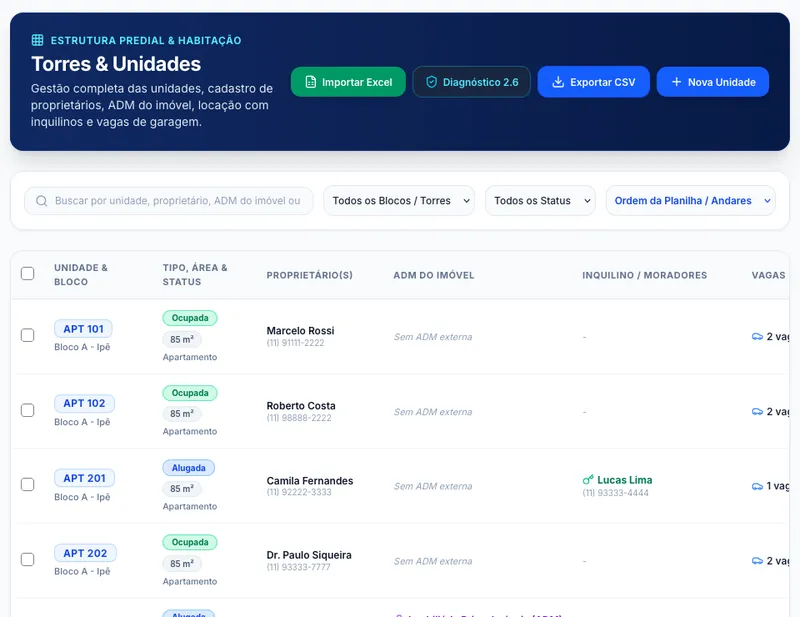Viewport: 800px width, 617px height.
Task: Click the car icon in APT 201 row
Action: click(757, 486)
